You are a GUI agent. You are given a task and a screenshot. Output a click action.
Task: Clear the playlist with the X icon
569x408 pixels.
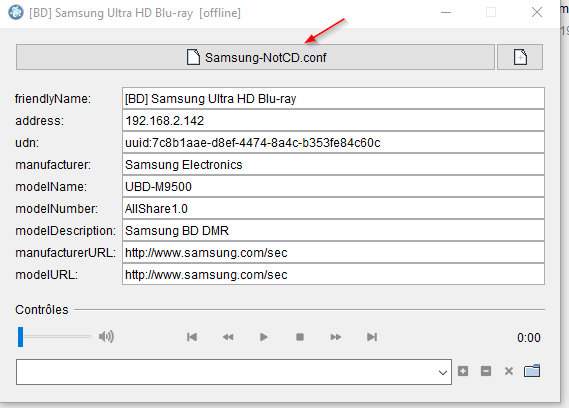[509, 371]
